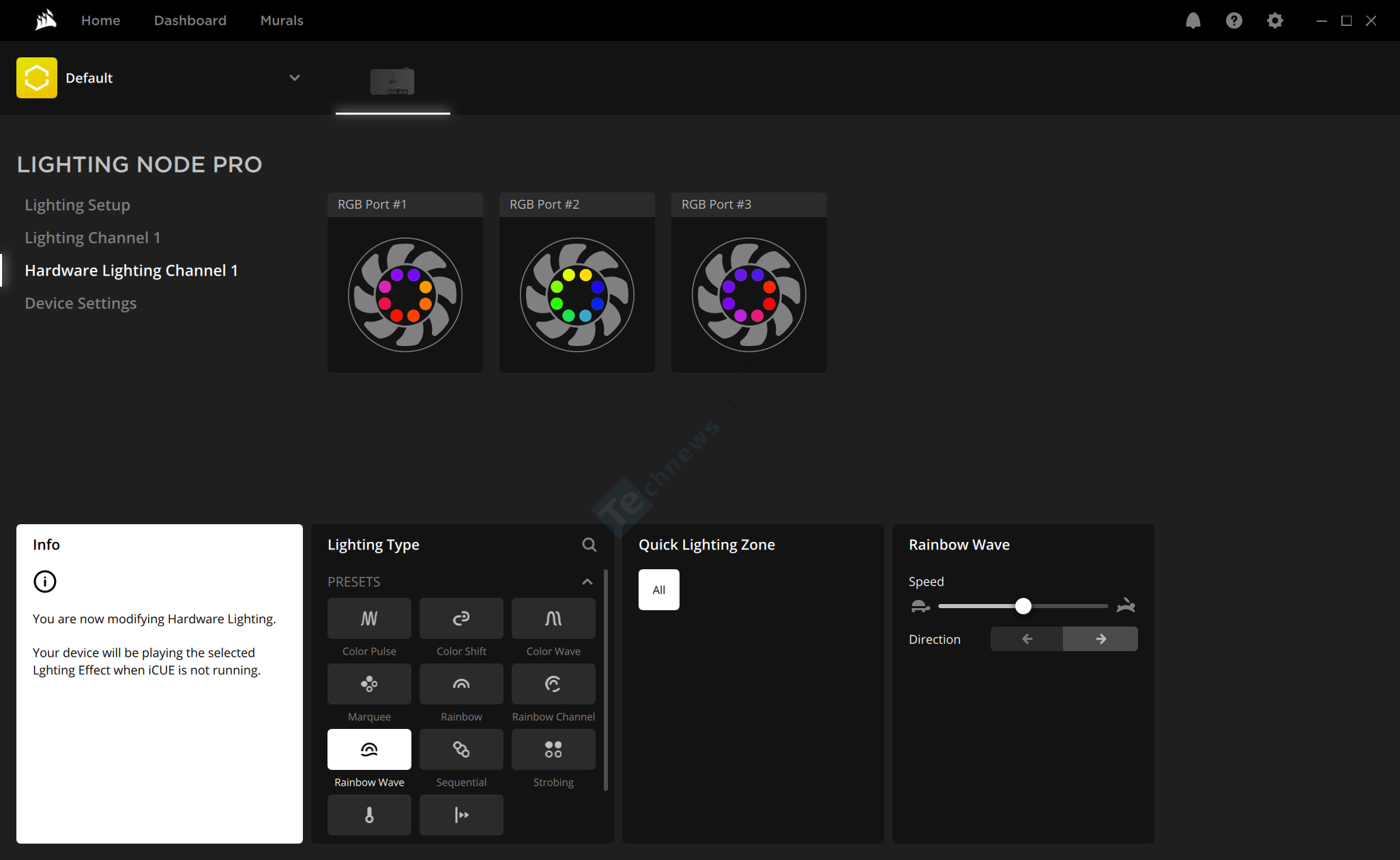Click the Direction label
The image size is (1400, 860).
click(x=935, y=640)
